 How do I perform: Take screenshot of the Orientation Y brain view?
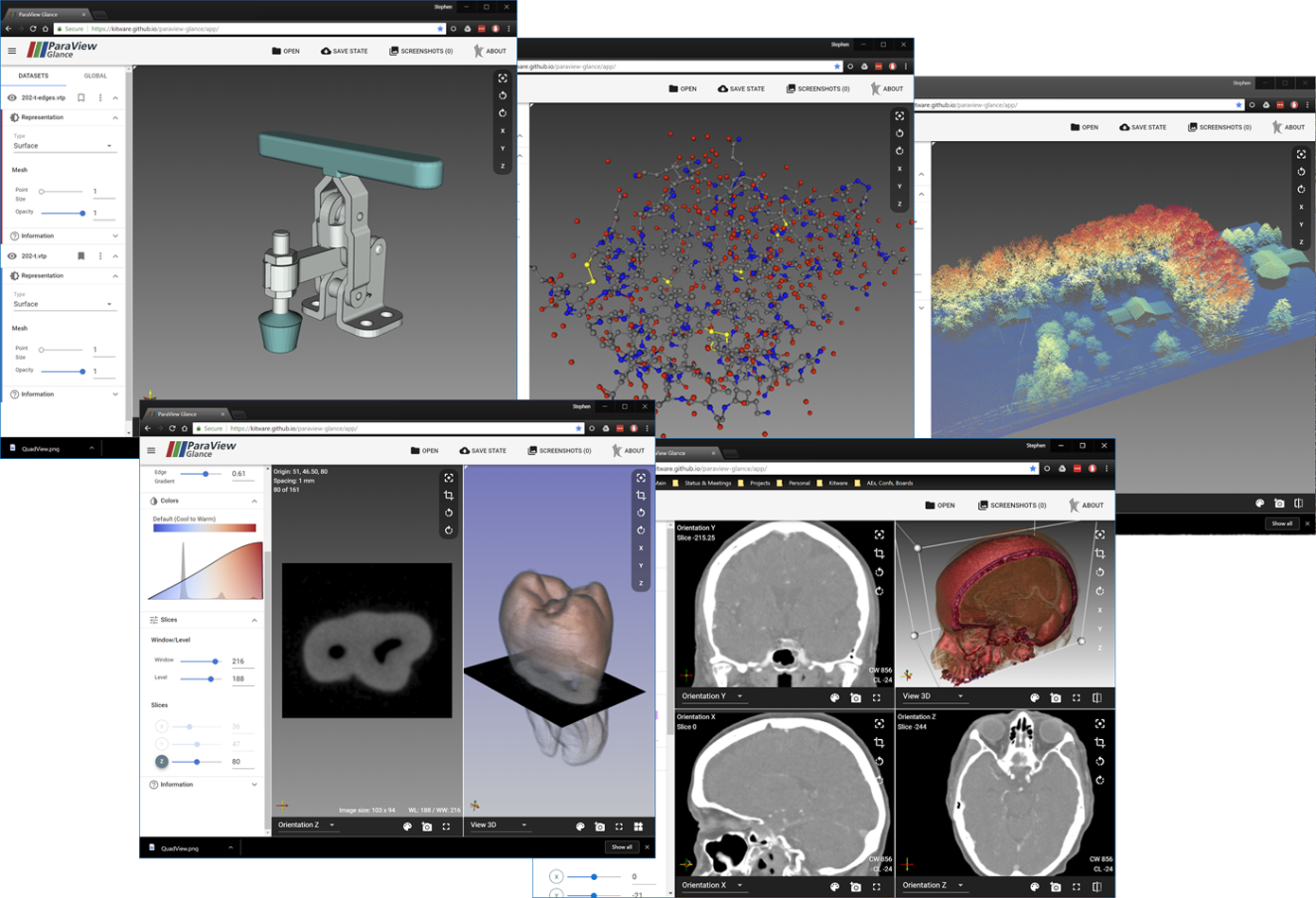click(x=856, y=698)
